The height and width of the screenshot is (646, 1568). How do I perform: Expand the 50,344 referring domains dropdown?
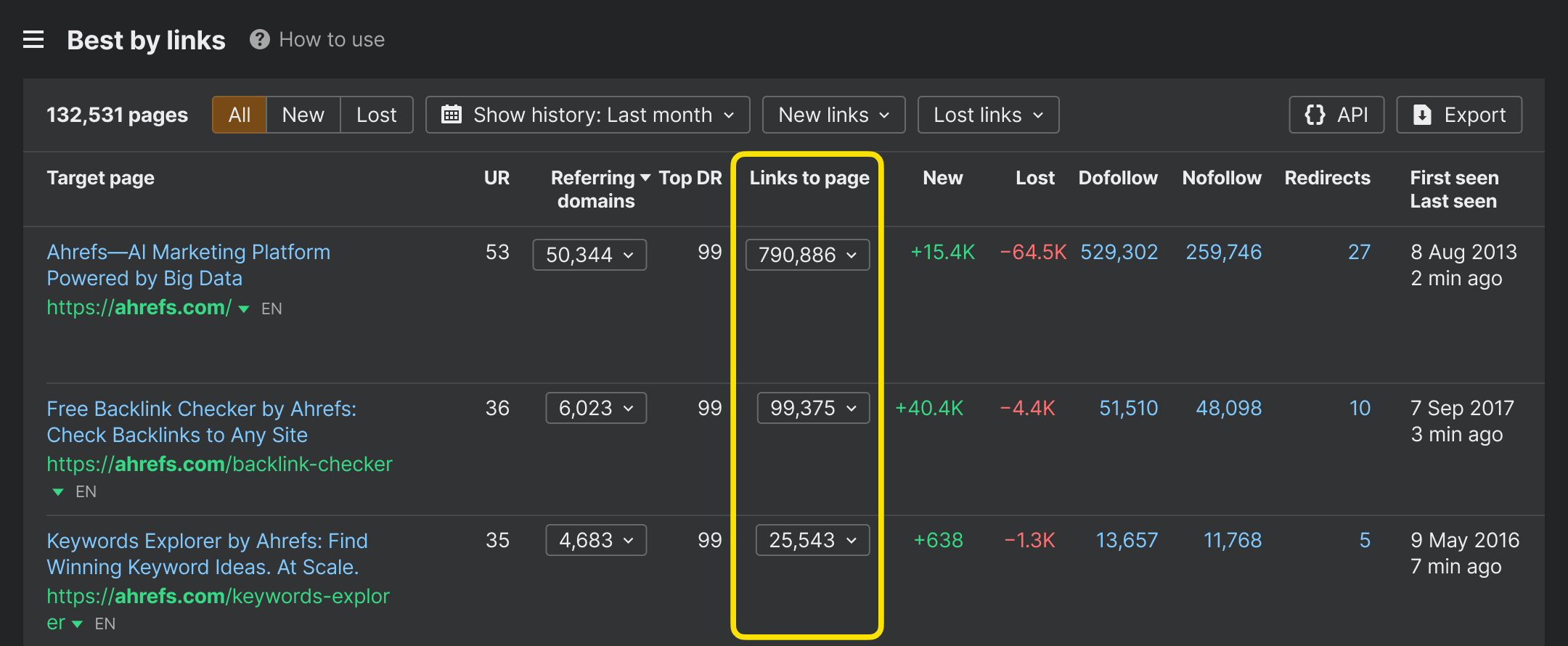point(589,255)
